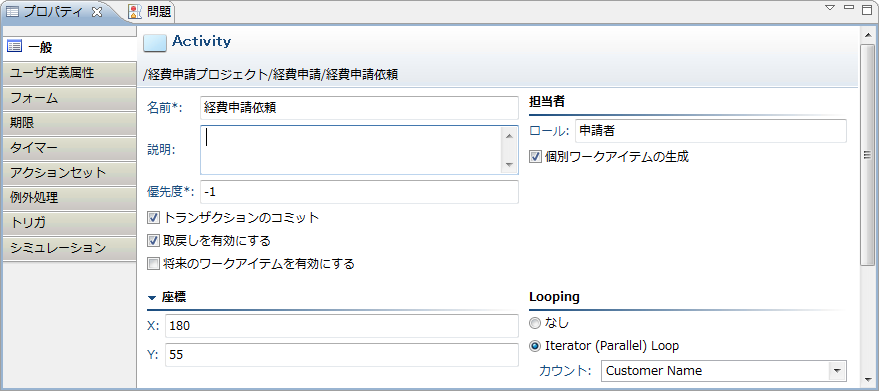This screenshot has width=879, height=391.
Task: Click the プロパティ view table icon
Action: (x=12, y=11)
